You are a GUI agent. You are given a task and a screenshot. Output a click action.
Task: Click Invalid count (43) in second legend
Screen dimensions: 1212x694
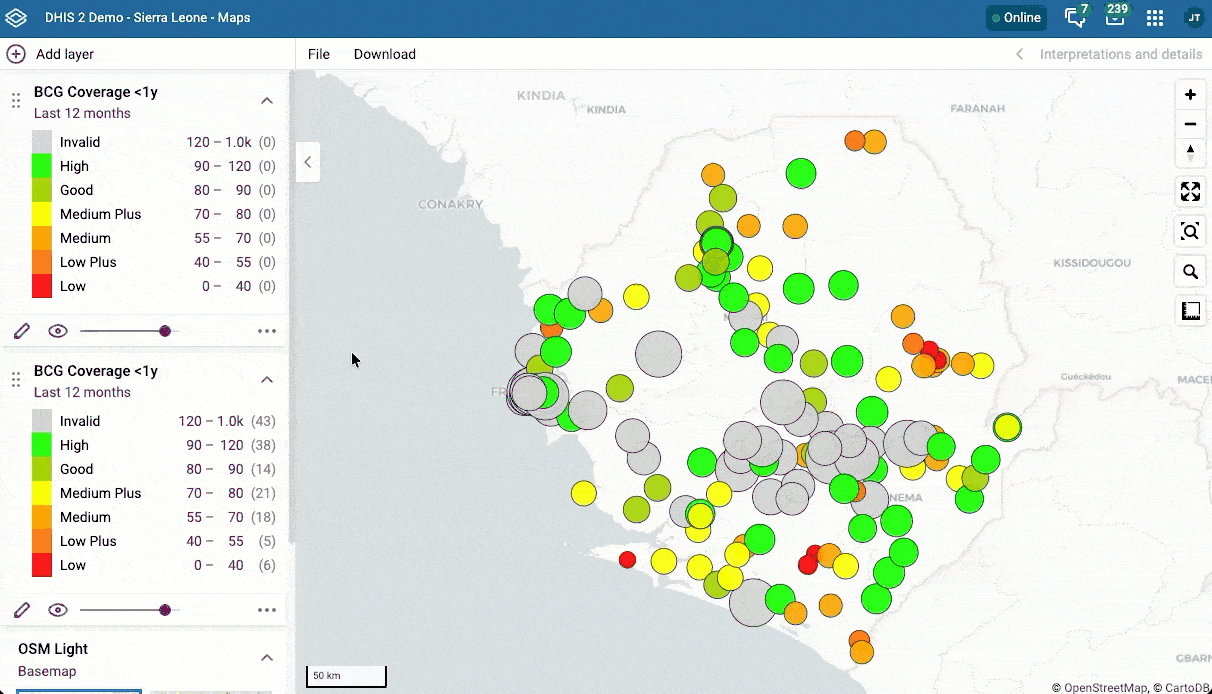pos(263,421)
